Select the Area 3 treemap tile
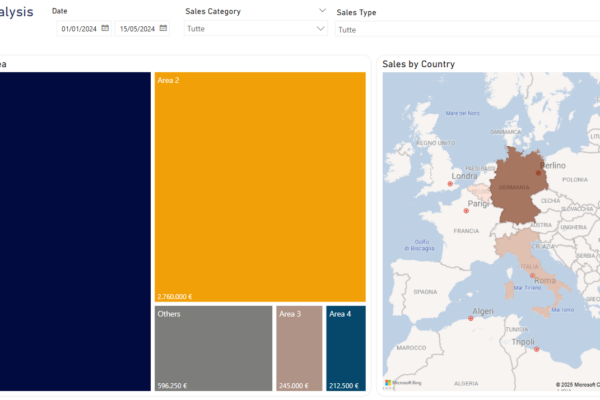The image size is (600, 400). (x=299, y=348)
